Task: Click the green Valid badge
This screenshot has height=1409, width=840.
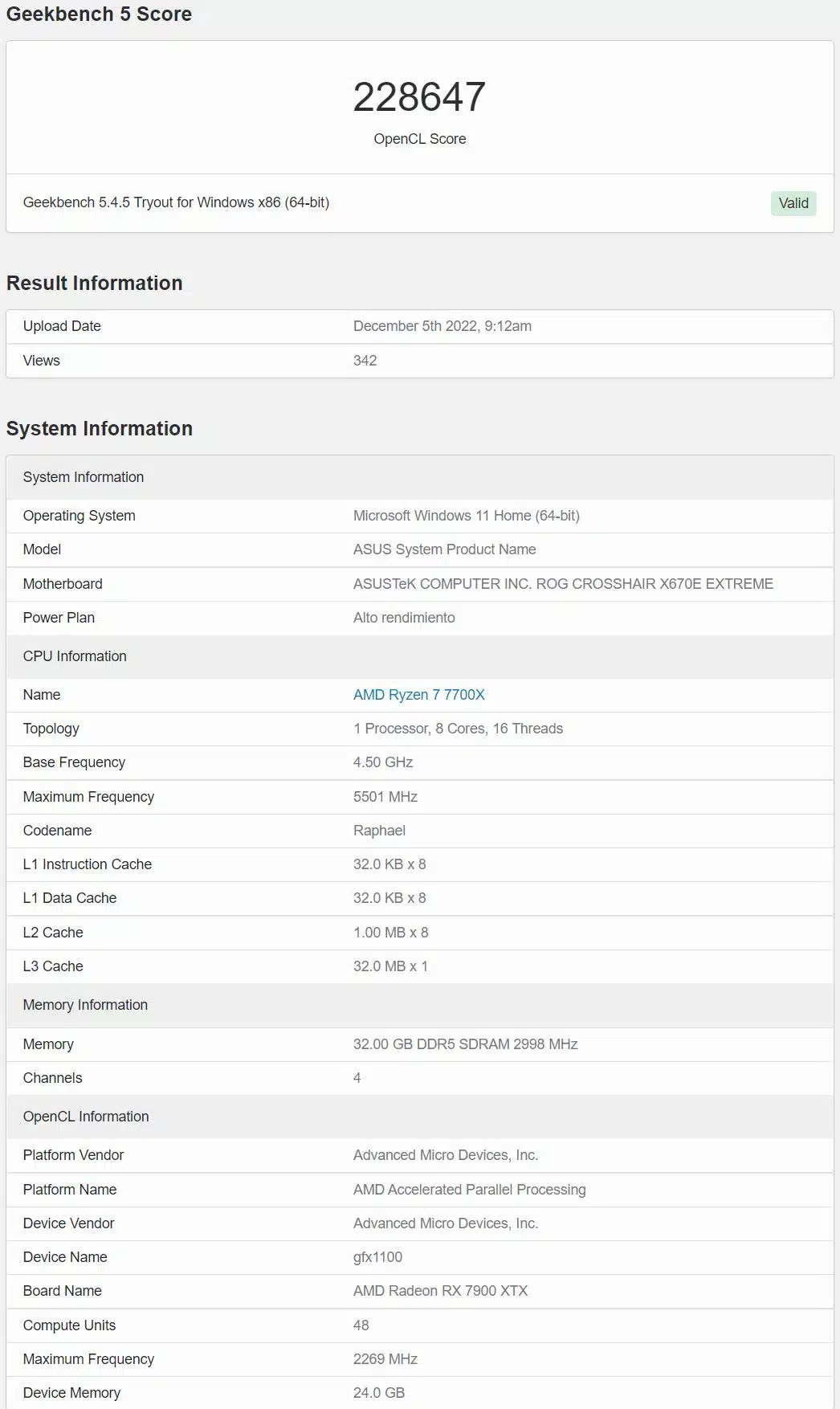Action: (793, 203)
